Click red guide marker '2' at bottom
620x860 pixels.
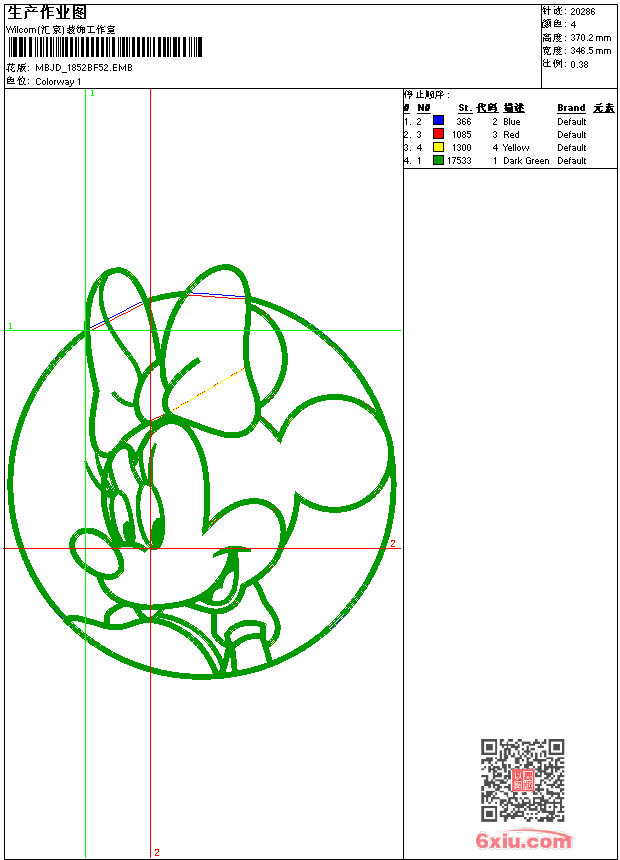pos(157,852)
